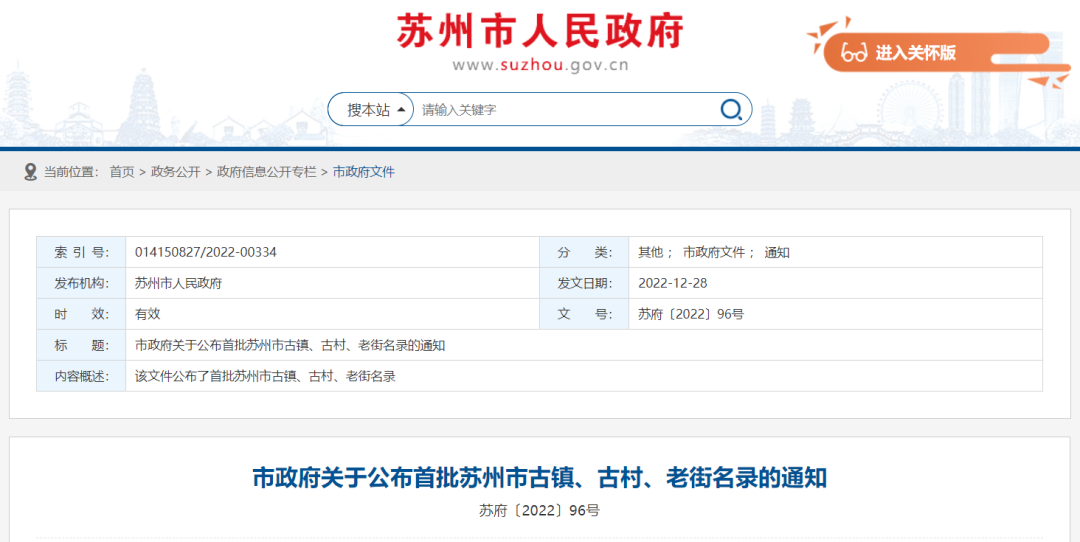Select 市政府文件 breadcrumb link
This screenshot has height=542, width=1080.
coord(363,172)
